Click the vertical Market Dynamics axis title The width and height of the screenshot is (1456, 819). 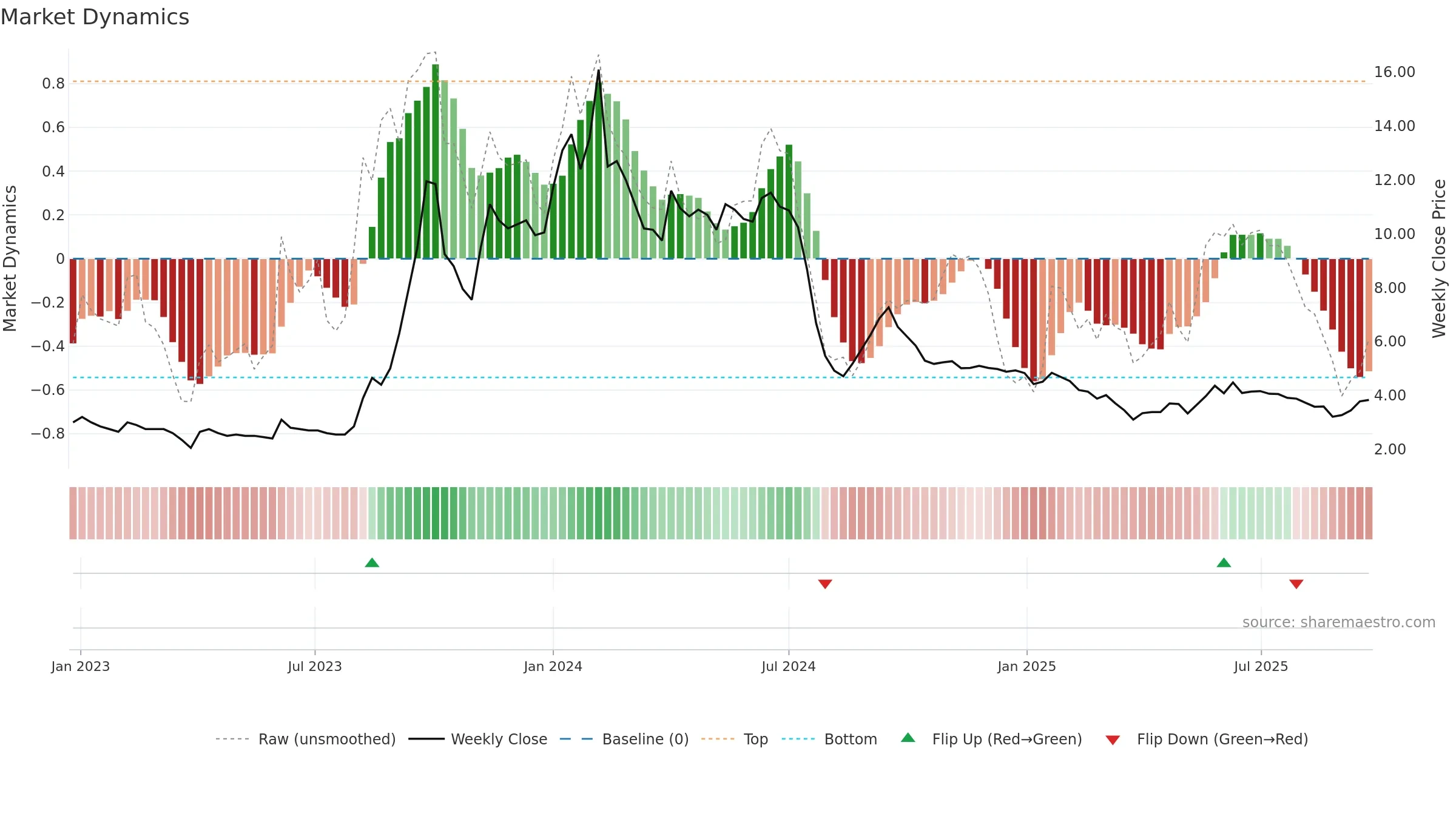click(10, 258)
